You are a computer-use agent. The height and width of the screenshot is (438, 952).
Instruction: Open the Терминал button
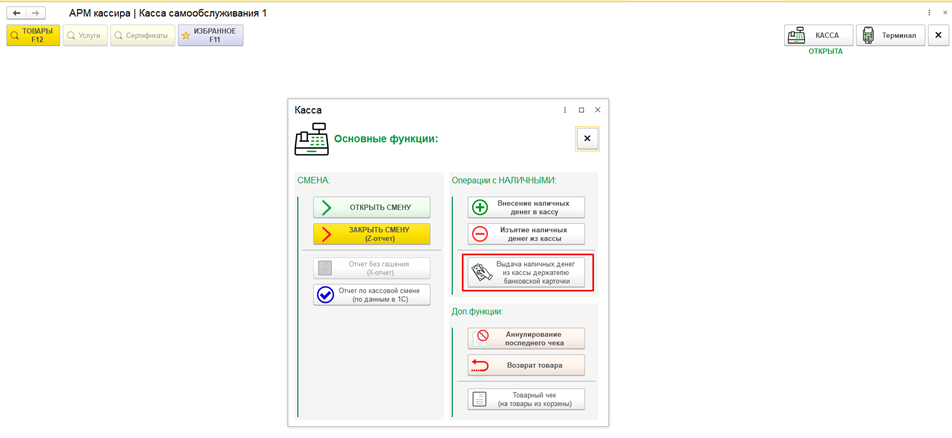tap(891, 35)
